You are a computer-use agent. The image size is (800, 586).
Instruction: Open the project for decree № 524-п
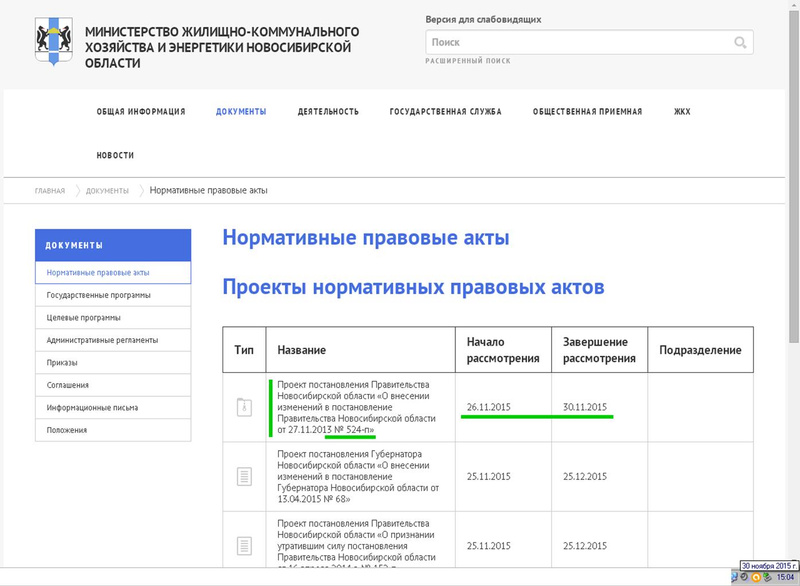pyautogui.click(x=355, y=407)
